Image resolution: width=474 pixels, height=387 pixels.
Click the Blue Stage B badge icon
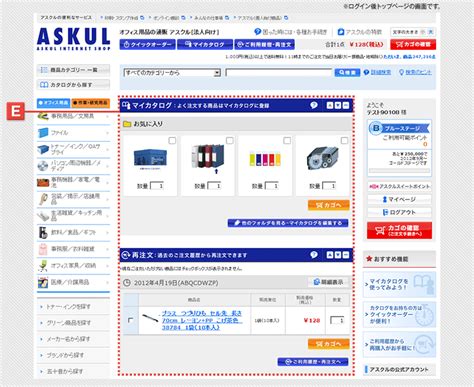[x=376, y=128]
